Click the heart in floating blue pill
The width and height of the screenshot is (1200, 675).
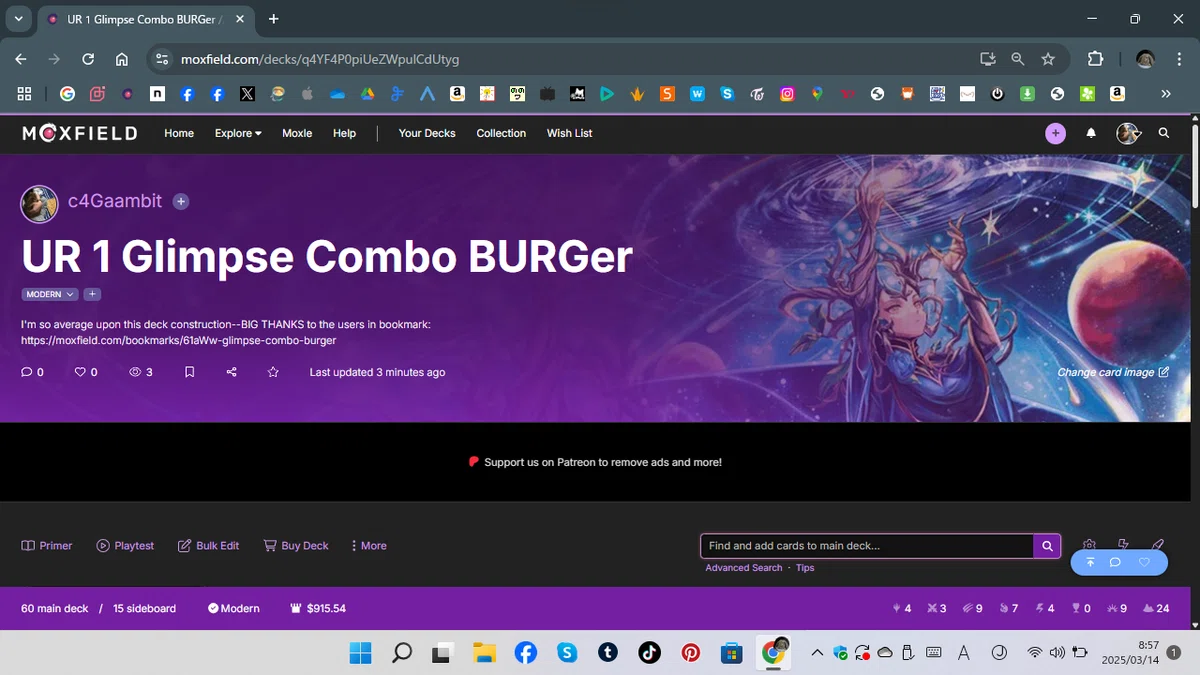tap(1145, 563)
